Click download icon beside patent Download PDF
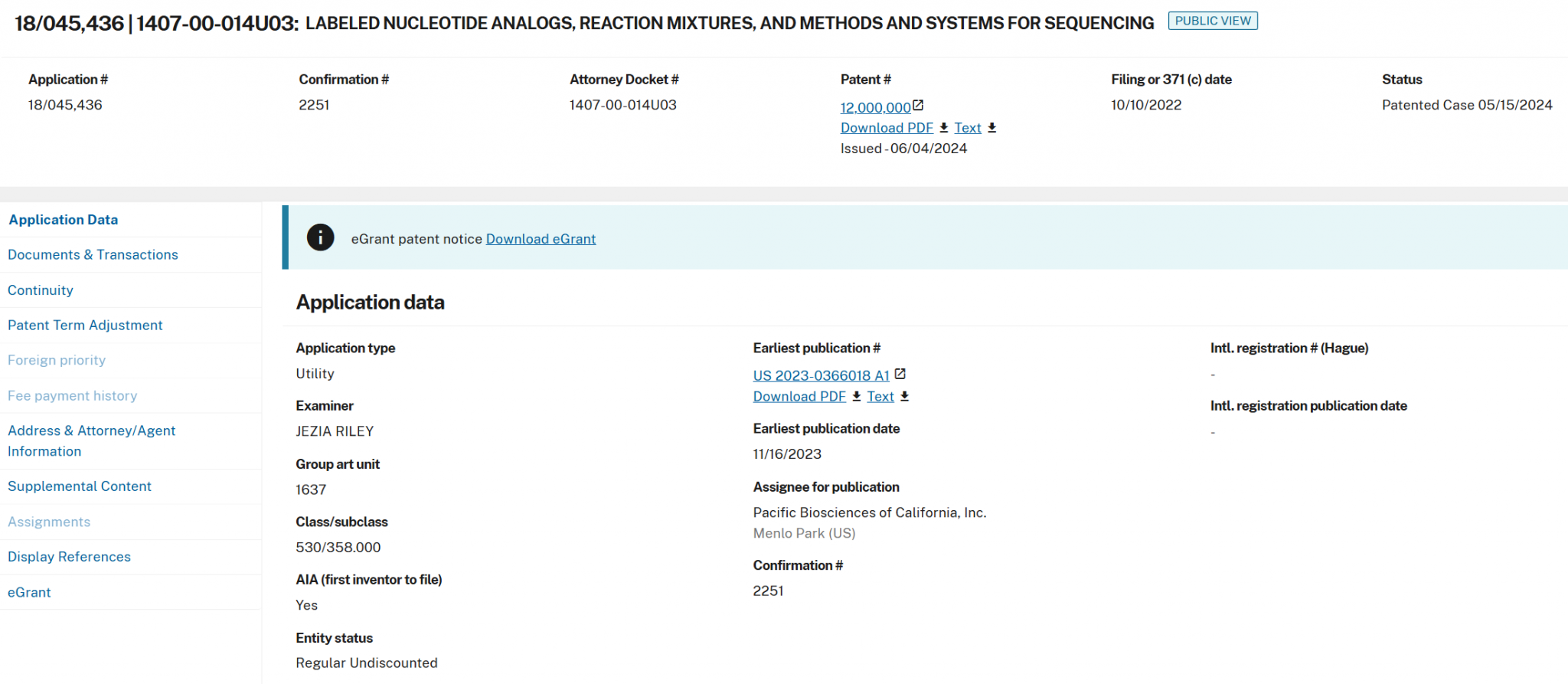1568x684 pixels. [x=944, y=128]
